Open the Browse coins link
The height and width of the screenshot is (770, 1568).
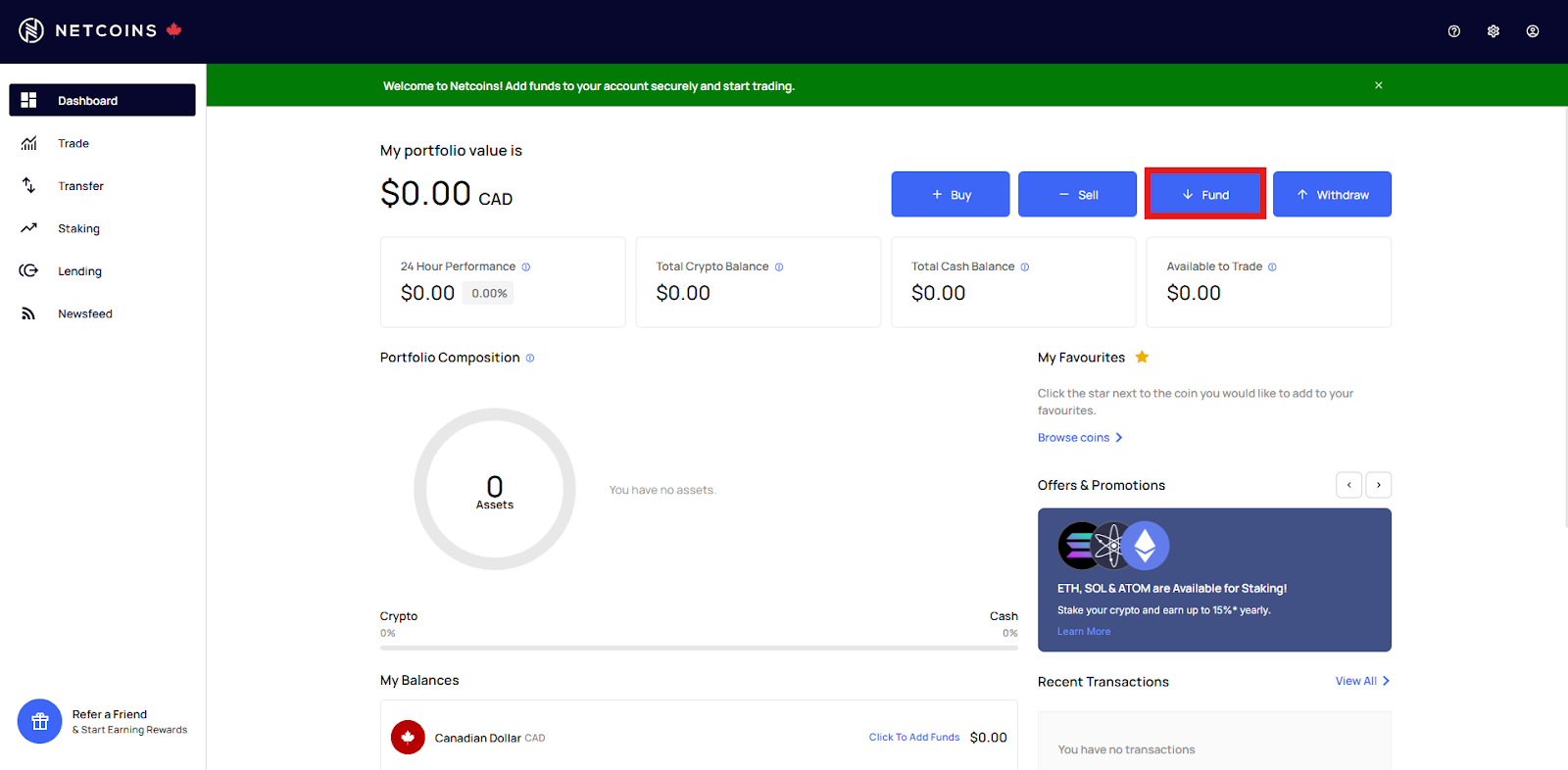coord(1080,438)
